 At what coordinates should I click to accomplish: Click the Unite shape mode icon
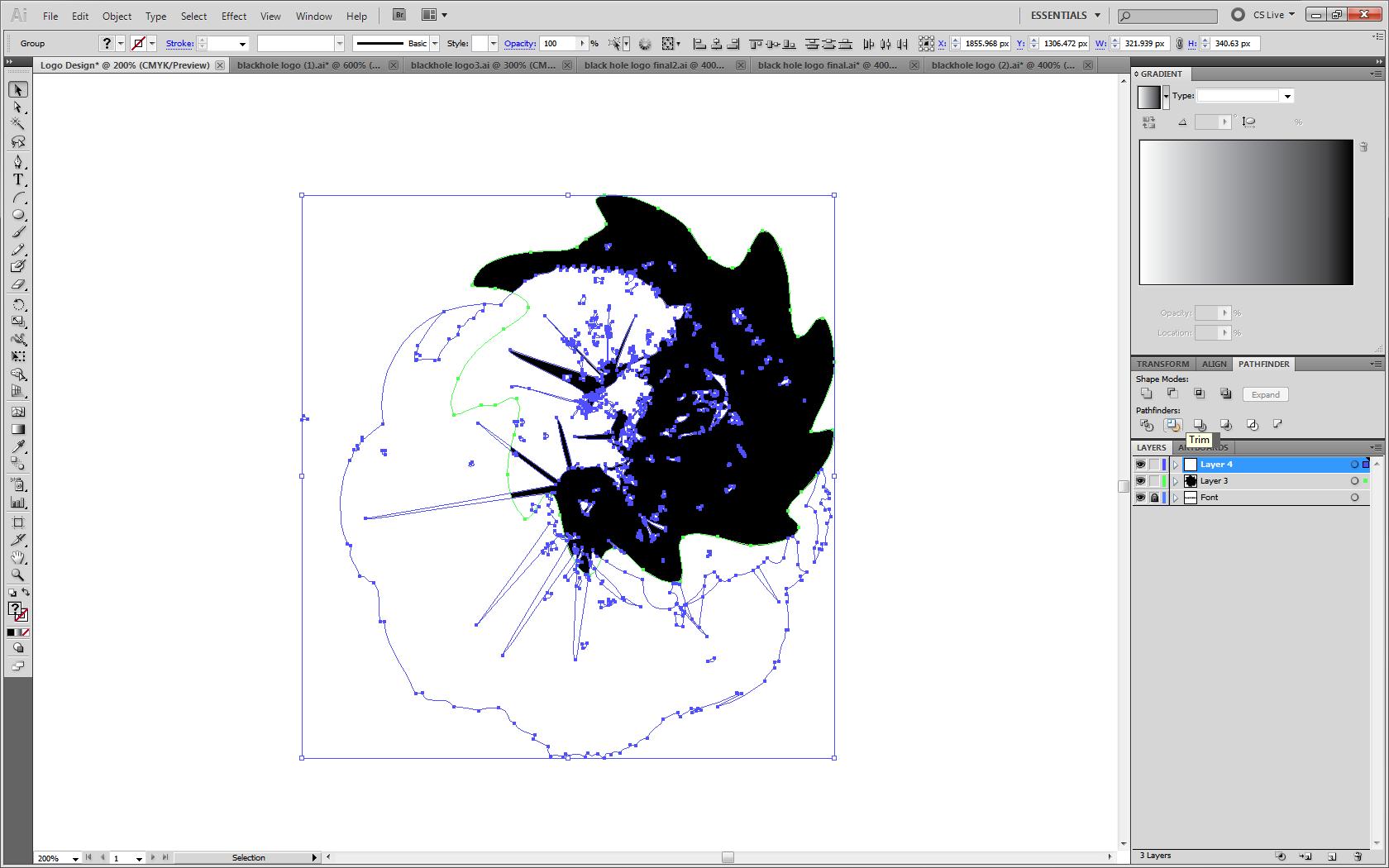tap(1146, 393)
